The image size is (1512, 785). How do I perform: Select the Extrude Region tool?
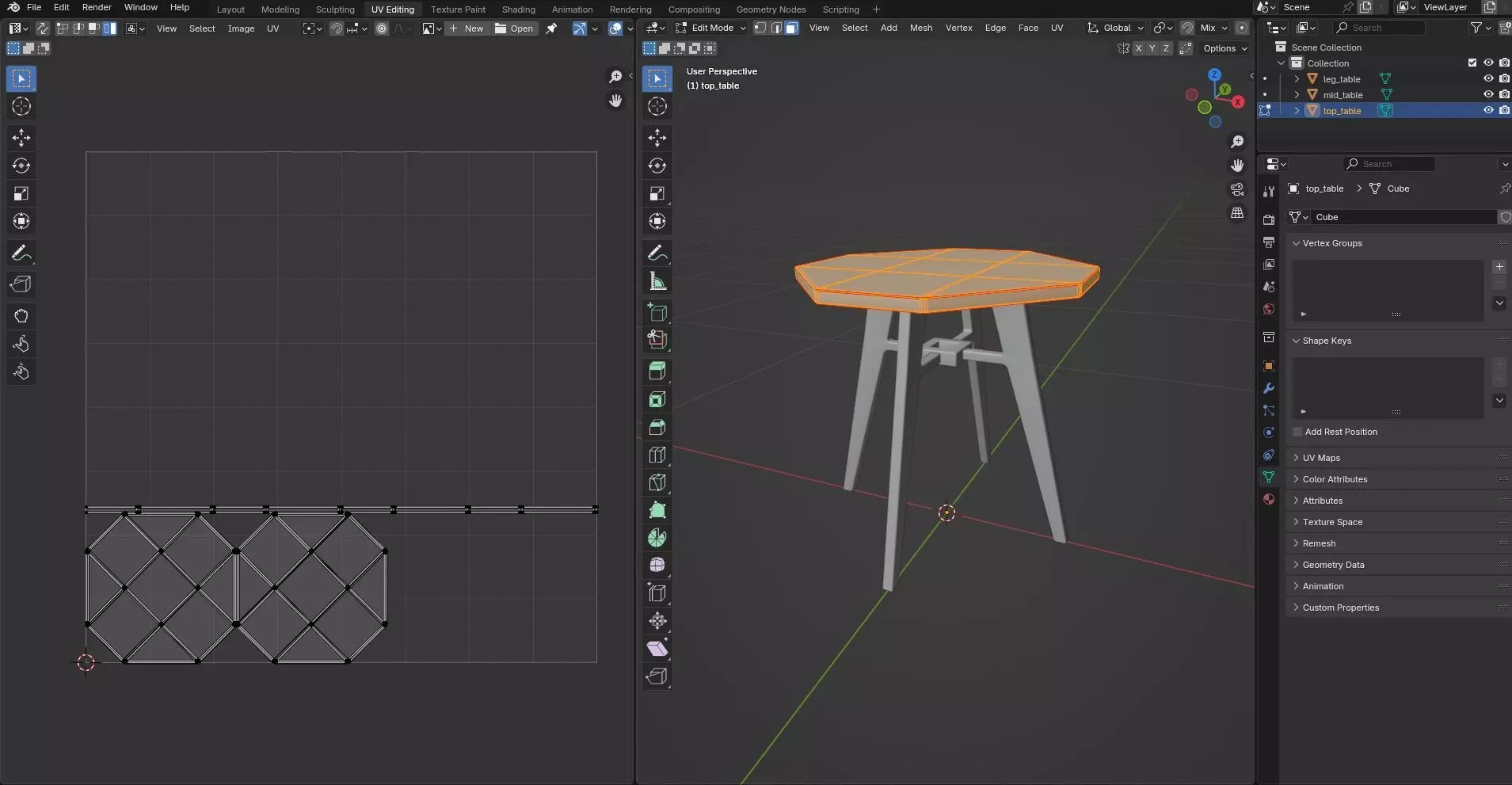pos(657,371)
